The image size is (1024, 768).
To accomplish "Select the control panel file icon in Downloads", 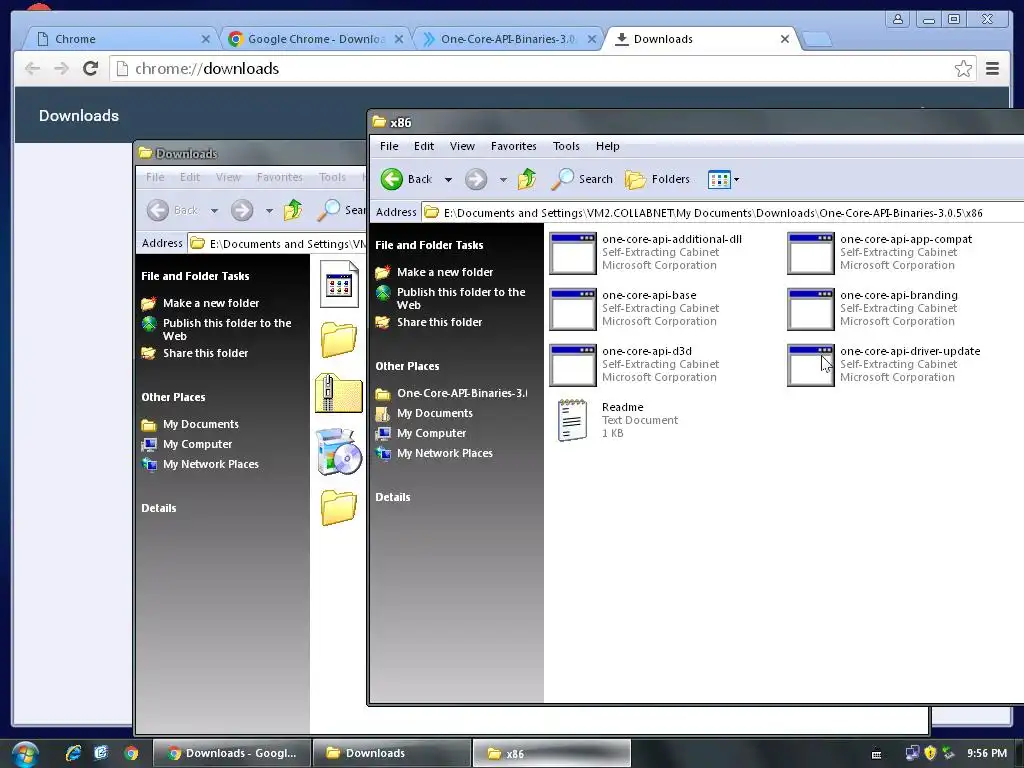I will [339, 284].
